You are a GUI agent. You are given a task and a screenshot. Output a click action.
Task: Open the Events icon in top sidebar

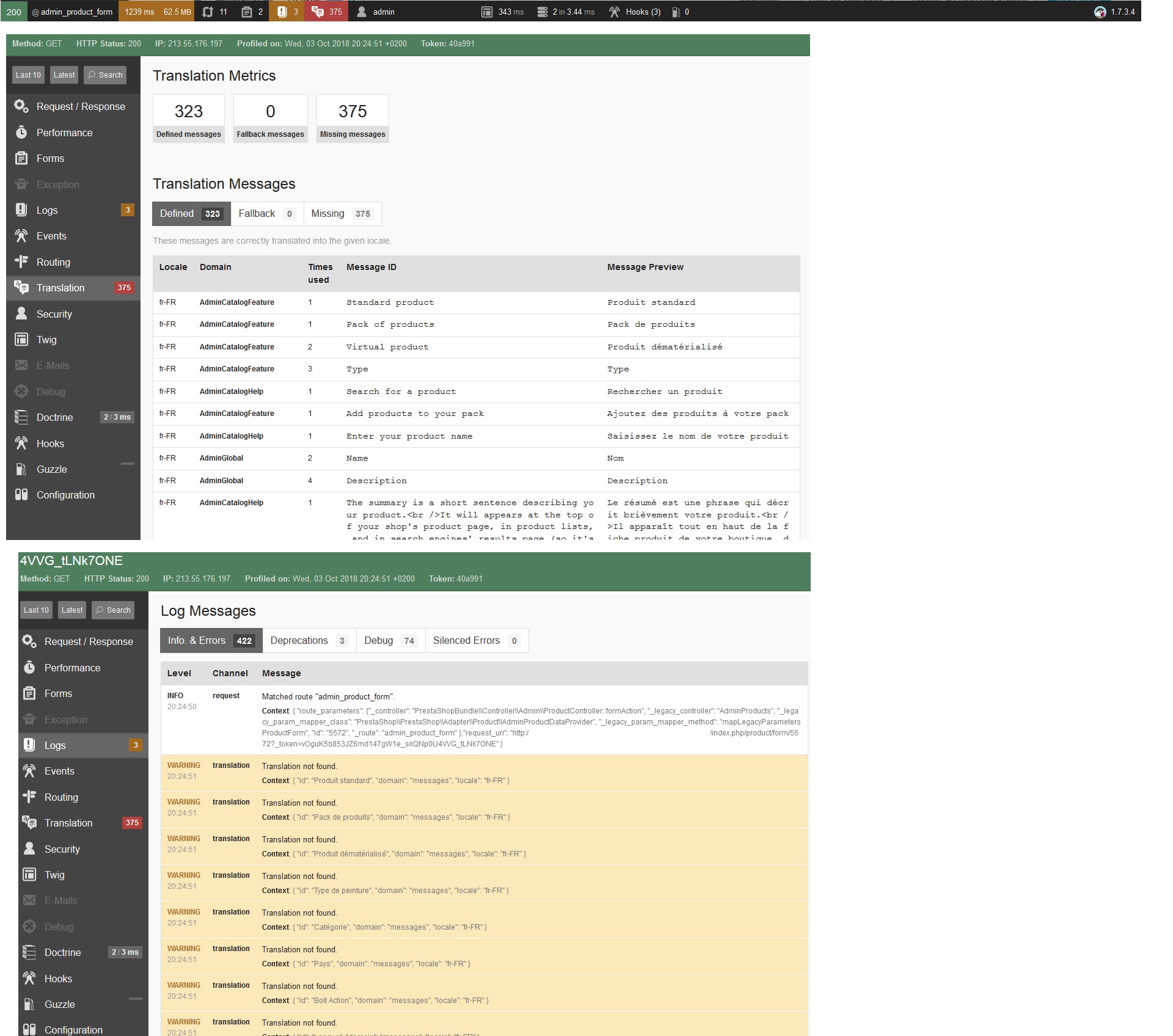click(x=21, y=236)
